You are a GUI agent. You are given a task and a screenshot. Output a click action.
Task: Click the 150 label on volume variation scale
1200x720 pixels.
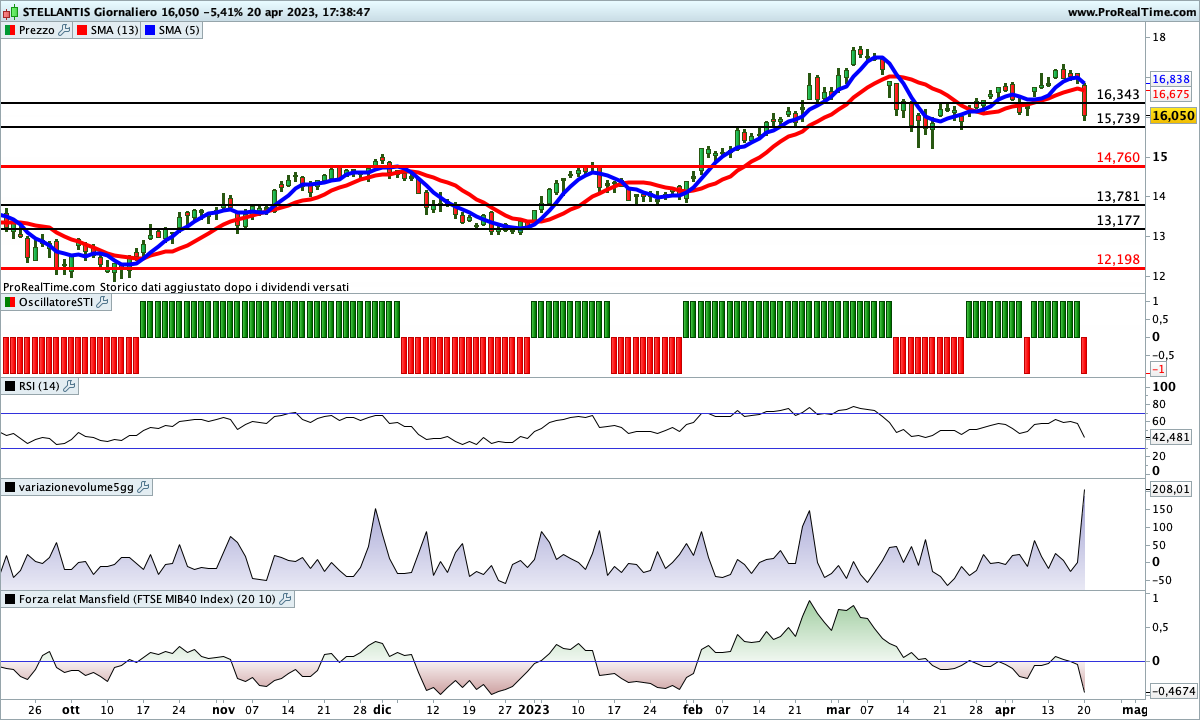point(1162,509)
